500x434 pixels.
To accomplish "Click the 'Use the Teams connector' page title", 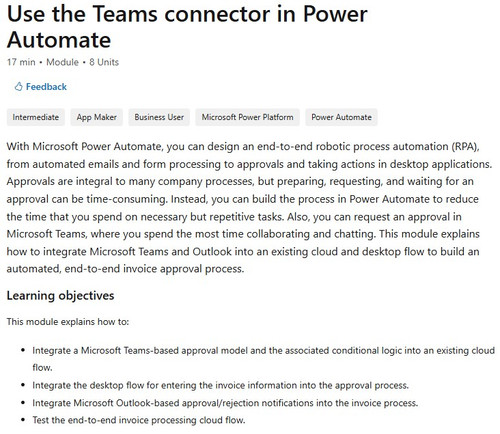I will (x=187, y=27).
